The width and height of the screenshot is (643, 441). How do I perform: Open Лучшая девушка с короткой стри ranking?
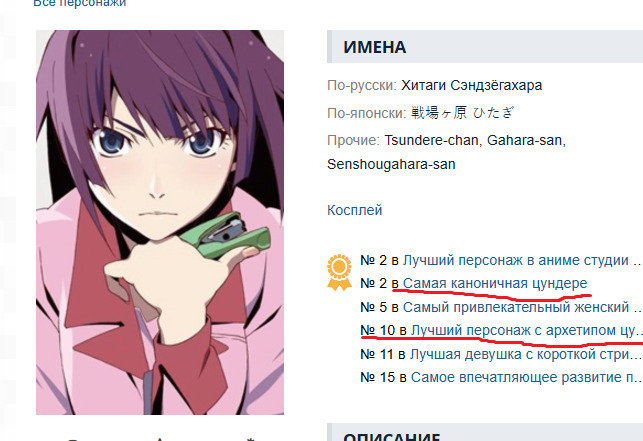526,354
